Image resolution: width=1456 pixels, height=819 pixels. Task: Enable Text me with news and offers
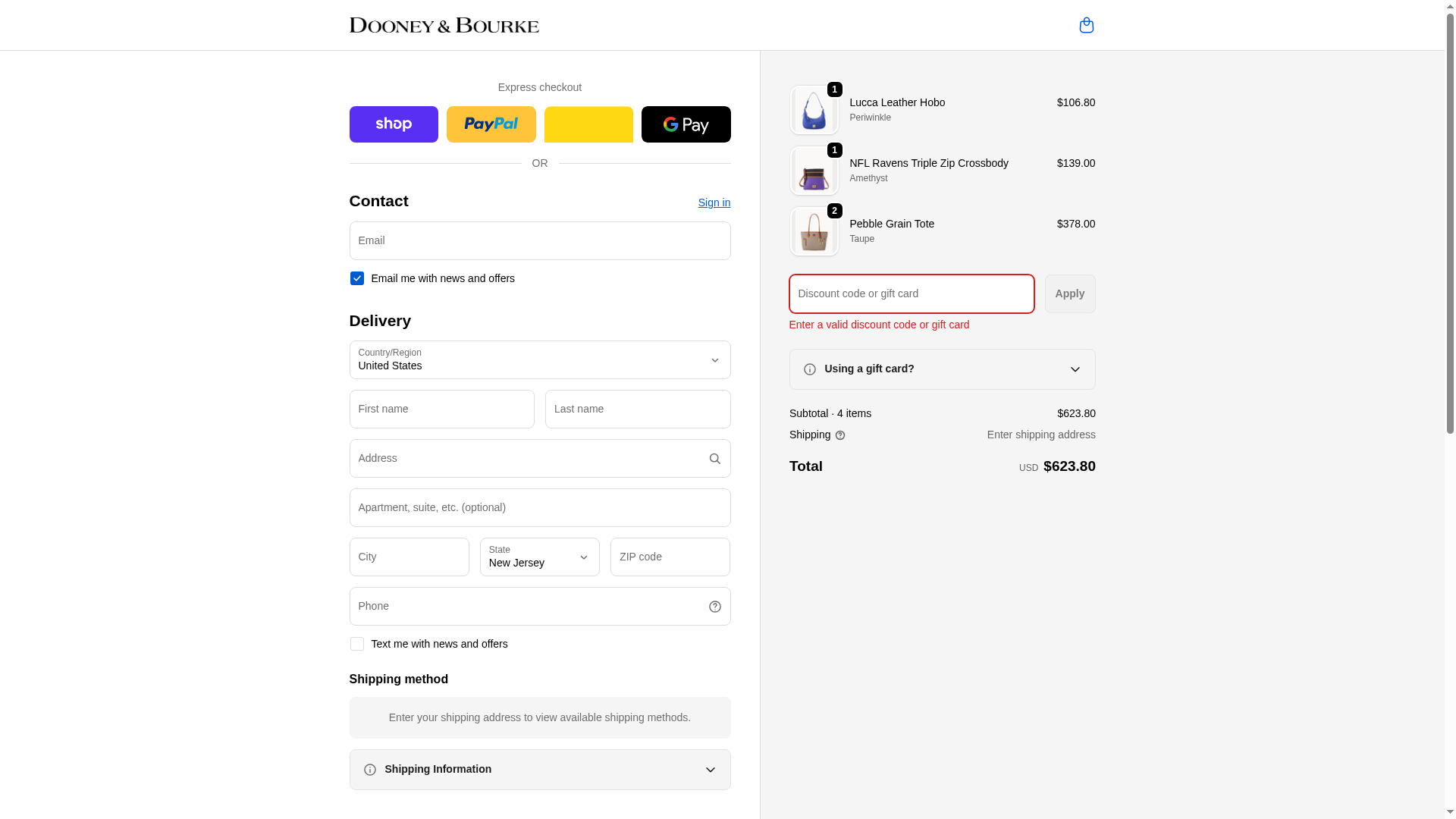point(357,644)
